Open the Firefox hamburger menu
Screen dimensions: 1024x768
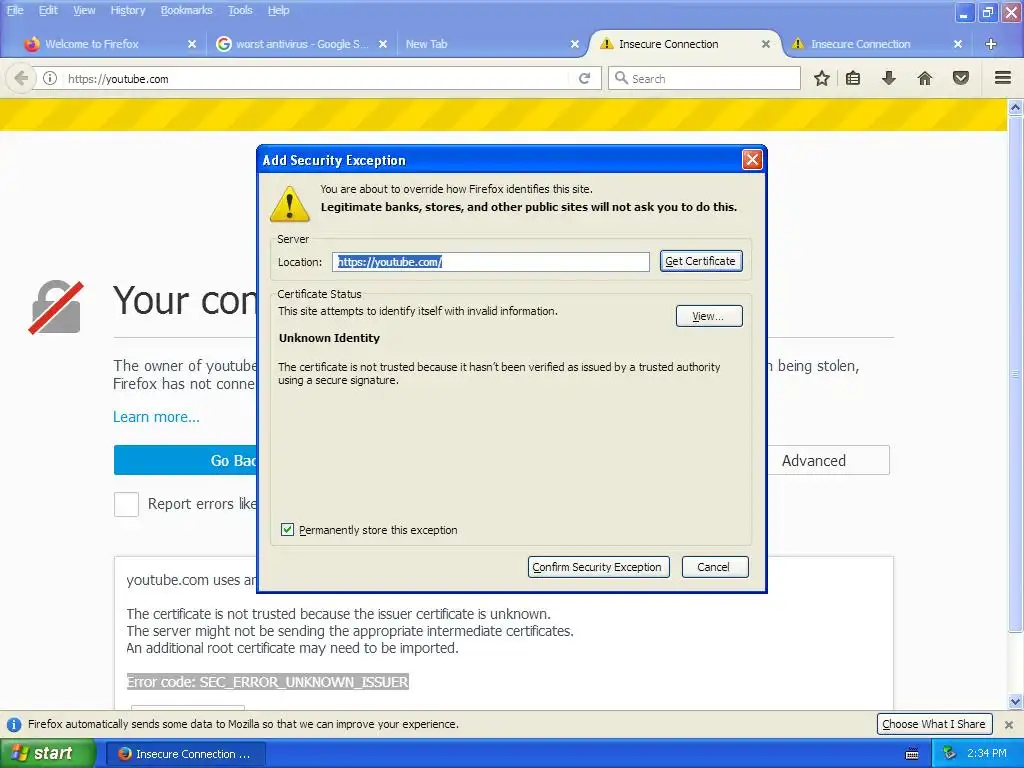[1003, 78]
